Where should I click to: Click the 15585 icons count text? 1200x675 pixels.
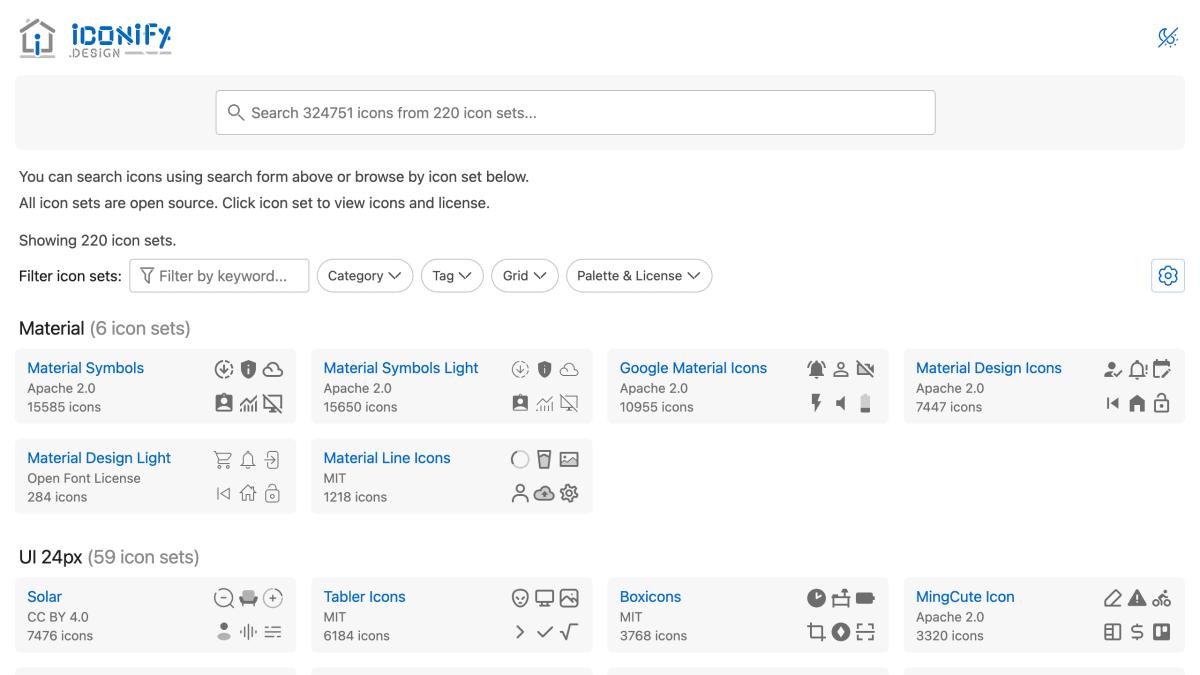pyautogui.click(x=64, y=407)
